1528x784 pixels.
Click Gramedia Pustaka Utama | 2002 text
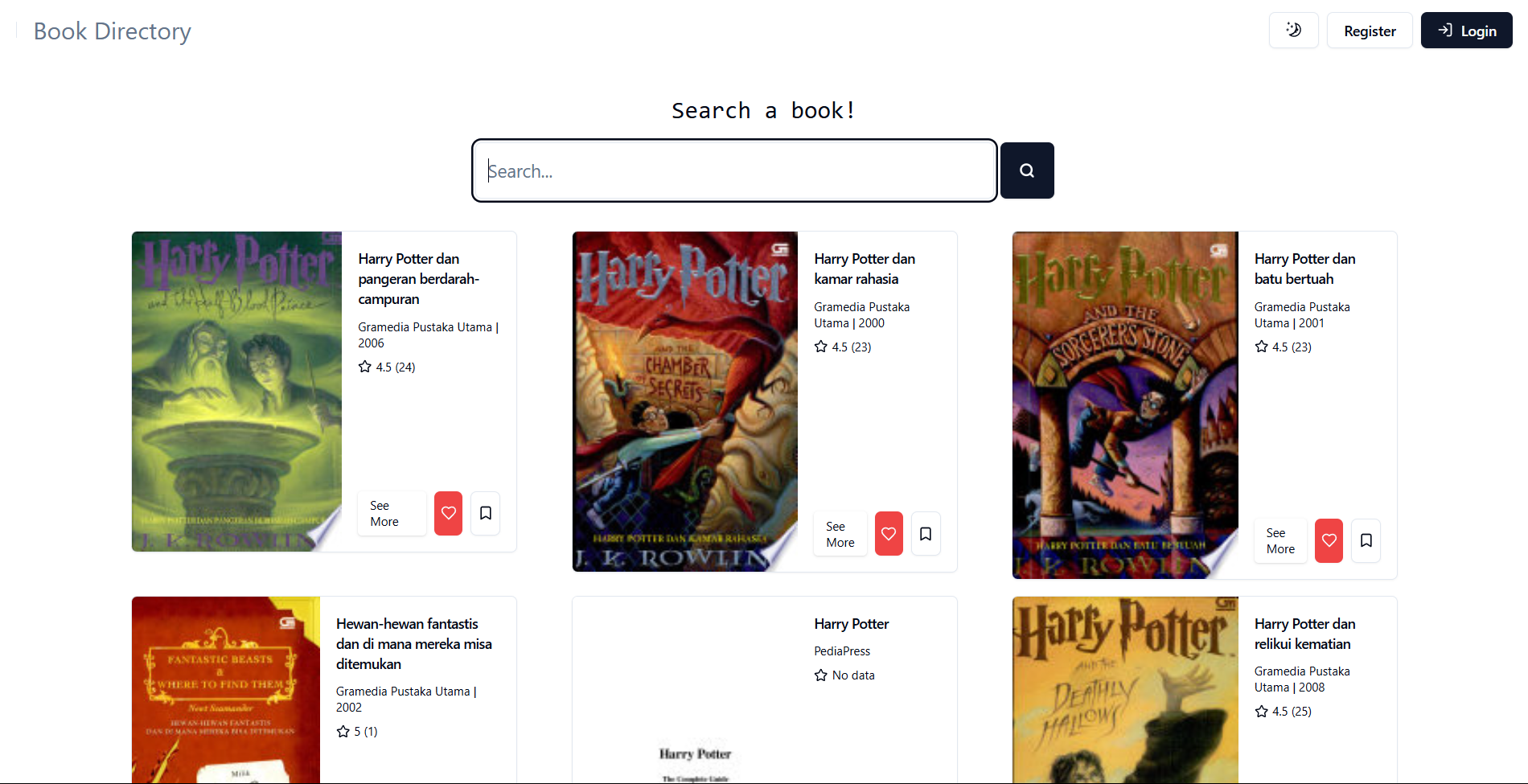pyautogui.click(x=406, y=700)
